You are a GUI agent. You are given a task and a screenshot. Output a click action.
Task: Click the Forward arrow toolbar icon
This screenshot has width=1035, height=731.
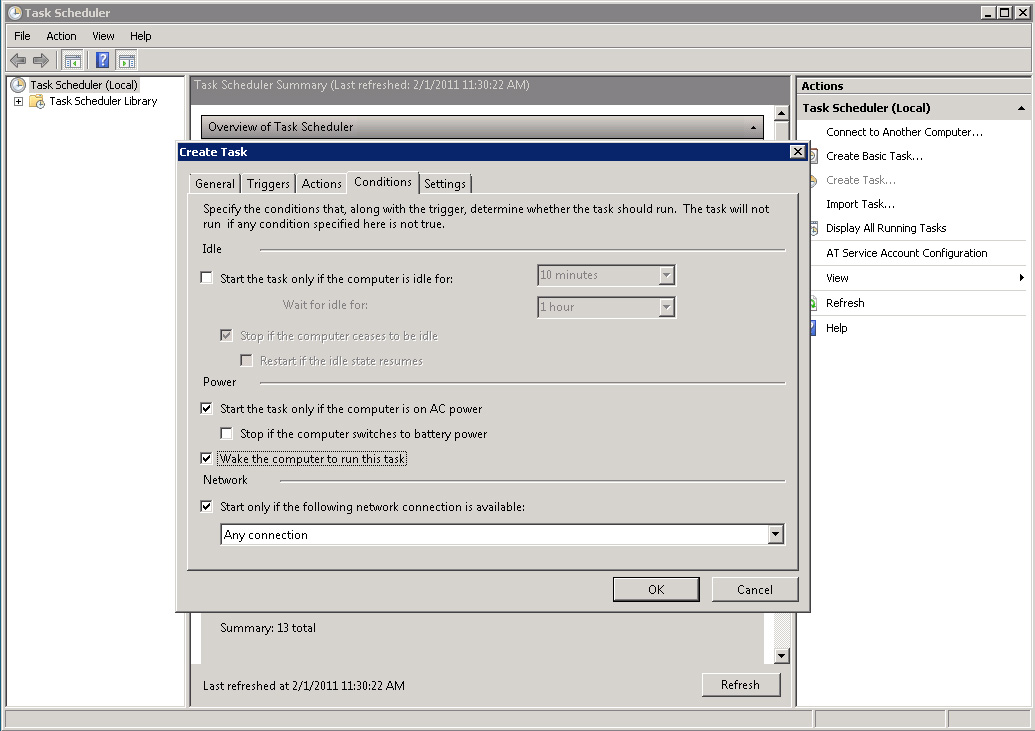click(x=41, y=61)
